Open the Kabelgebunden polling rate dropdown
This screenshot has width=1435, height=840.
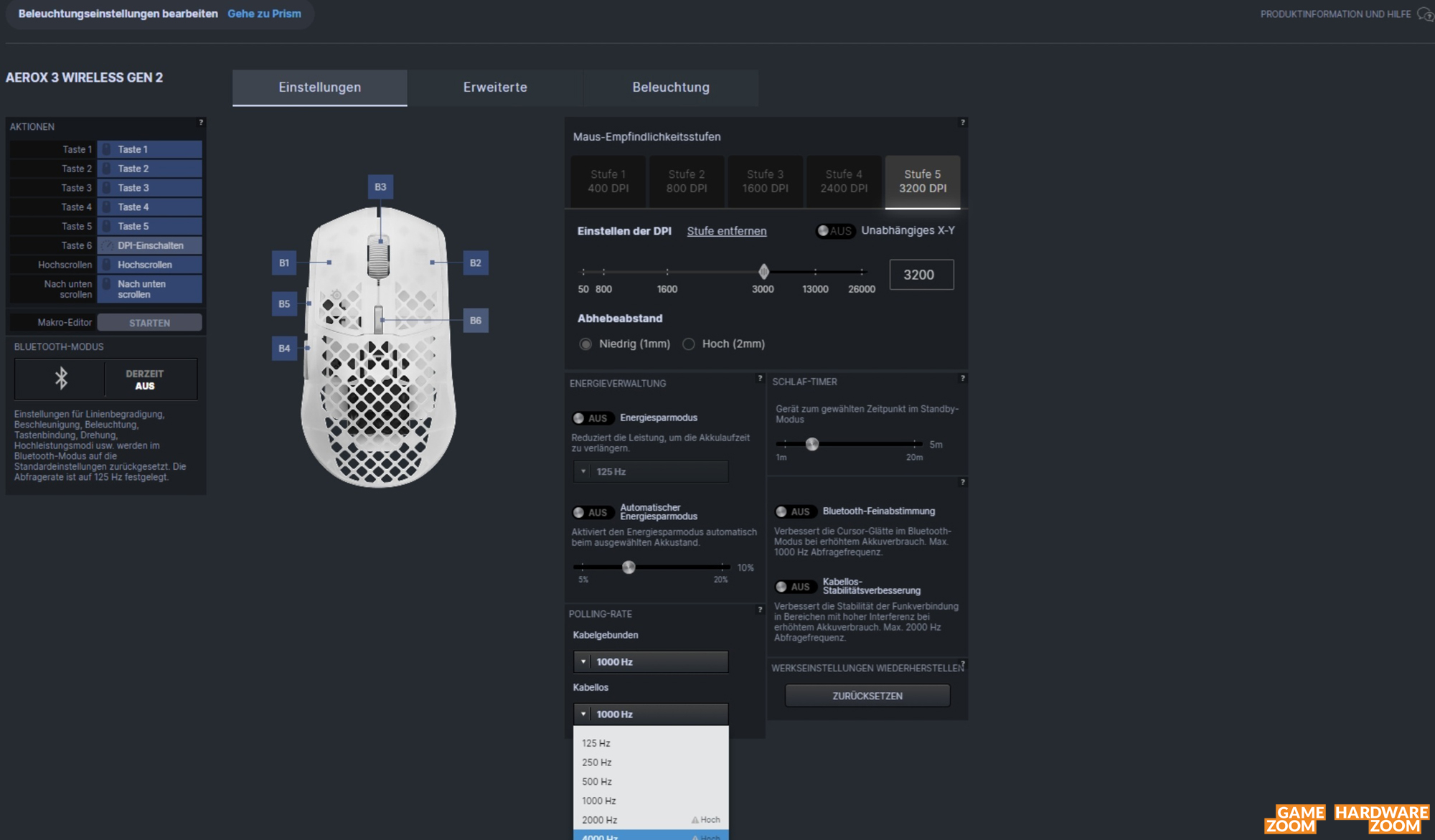tap(651, 661)
